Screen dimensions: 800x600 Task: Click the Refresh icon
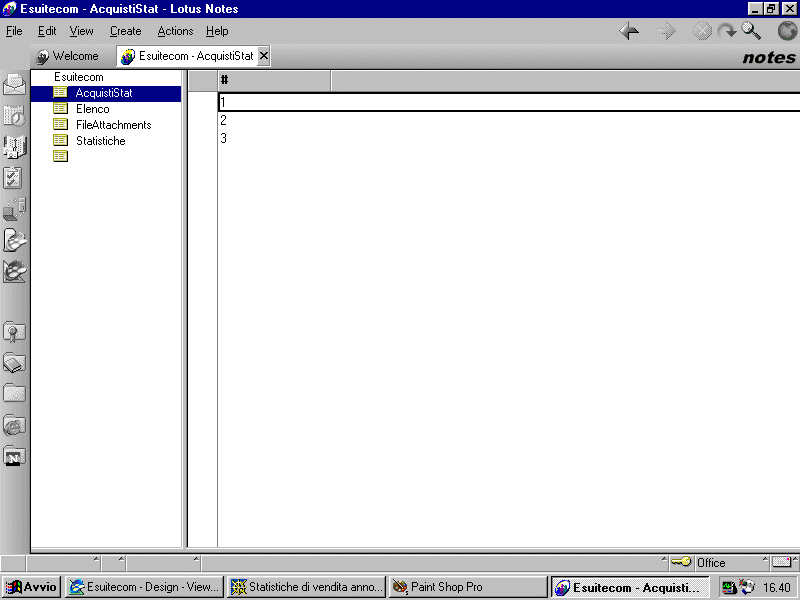(727, 32)
